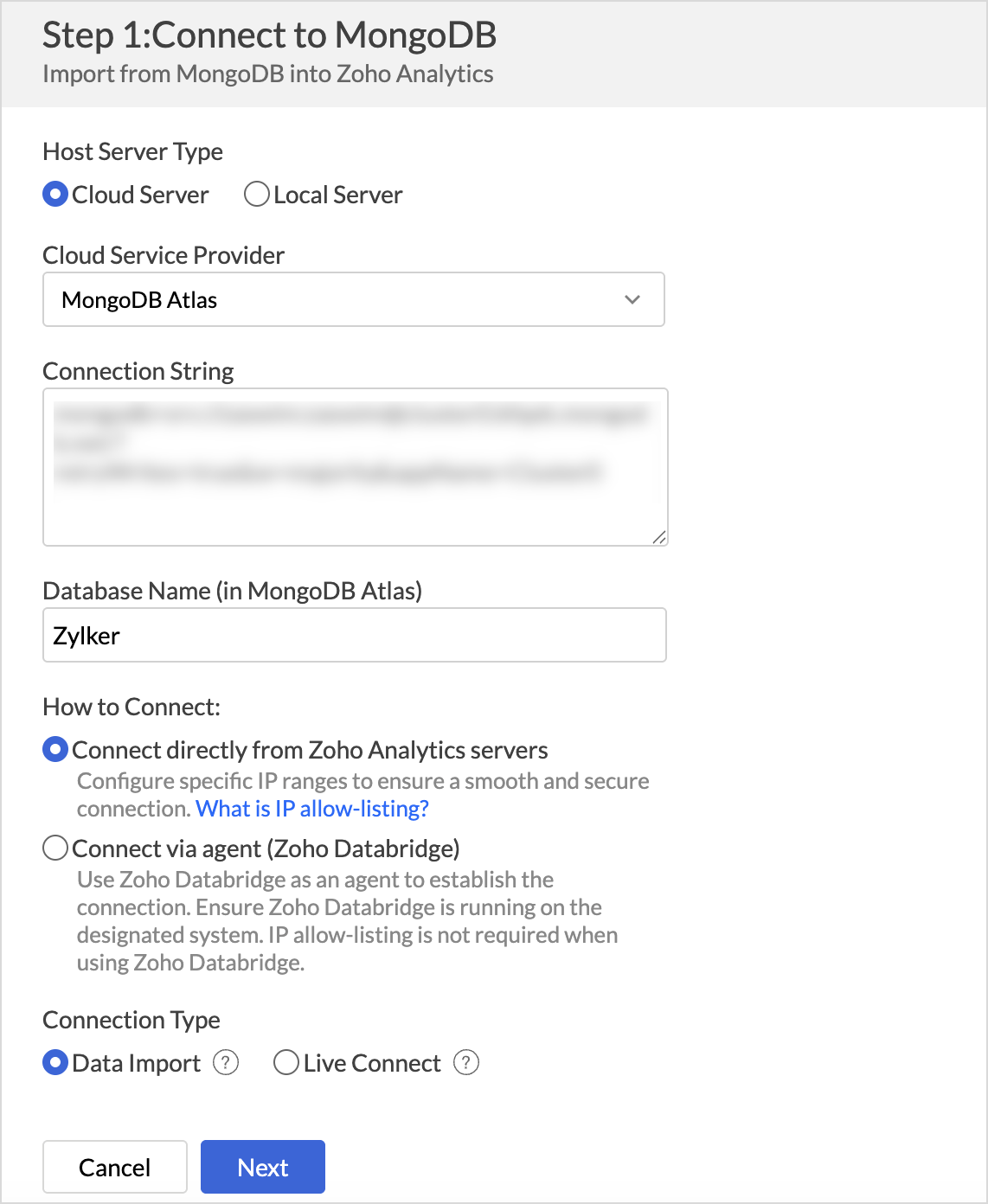Click the Next button

point(263,1167)
